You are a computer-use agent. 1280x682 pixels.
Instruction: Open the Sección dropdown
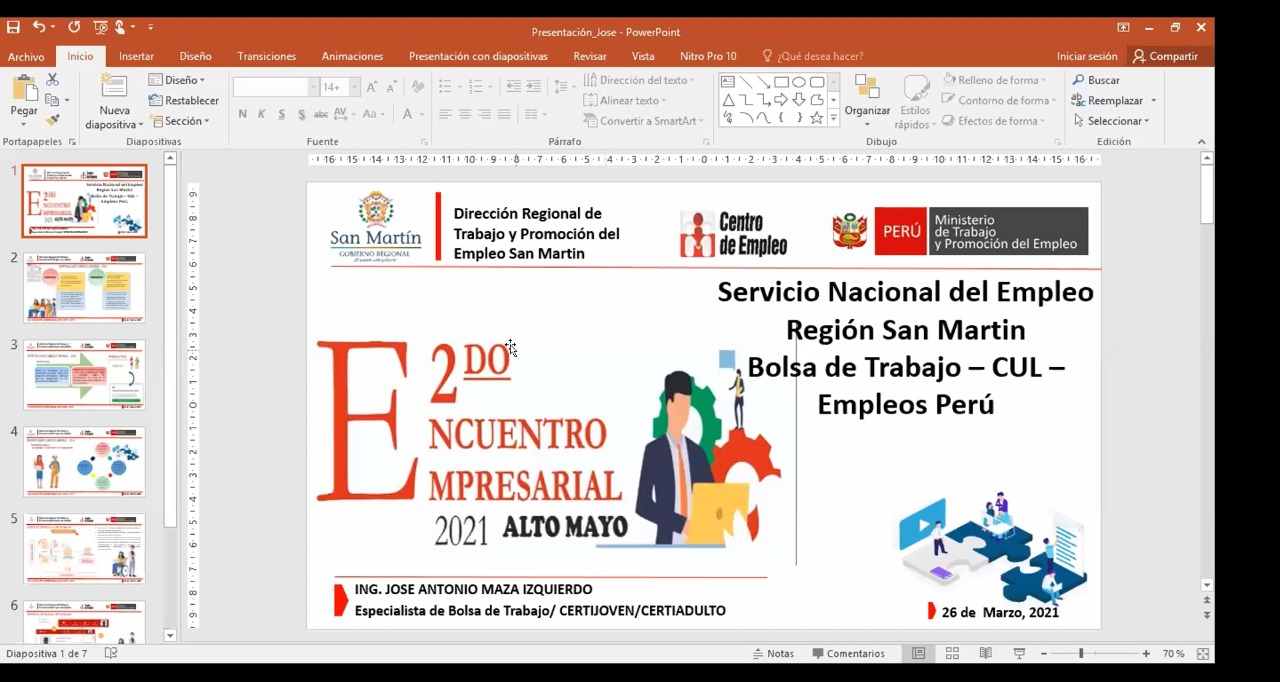click(x=179, y=121)
